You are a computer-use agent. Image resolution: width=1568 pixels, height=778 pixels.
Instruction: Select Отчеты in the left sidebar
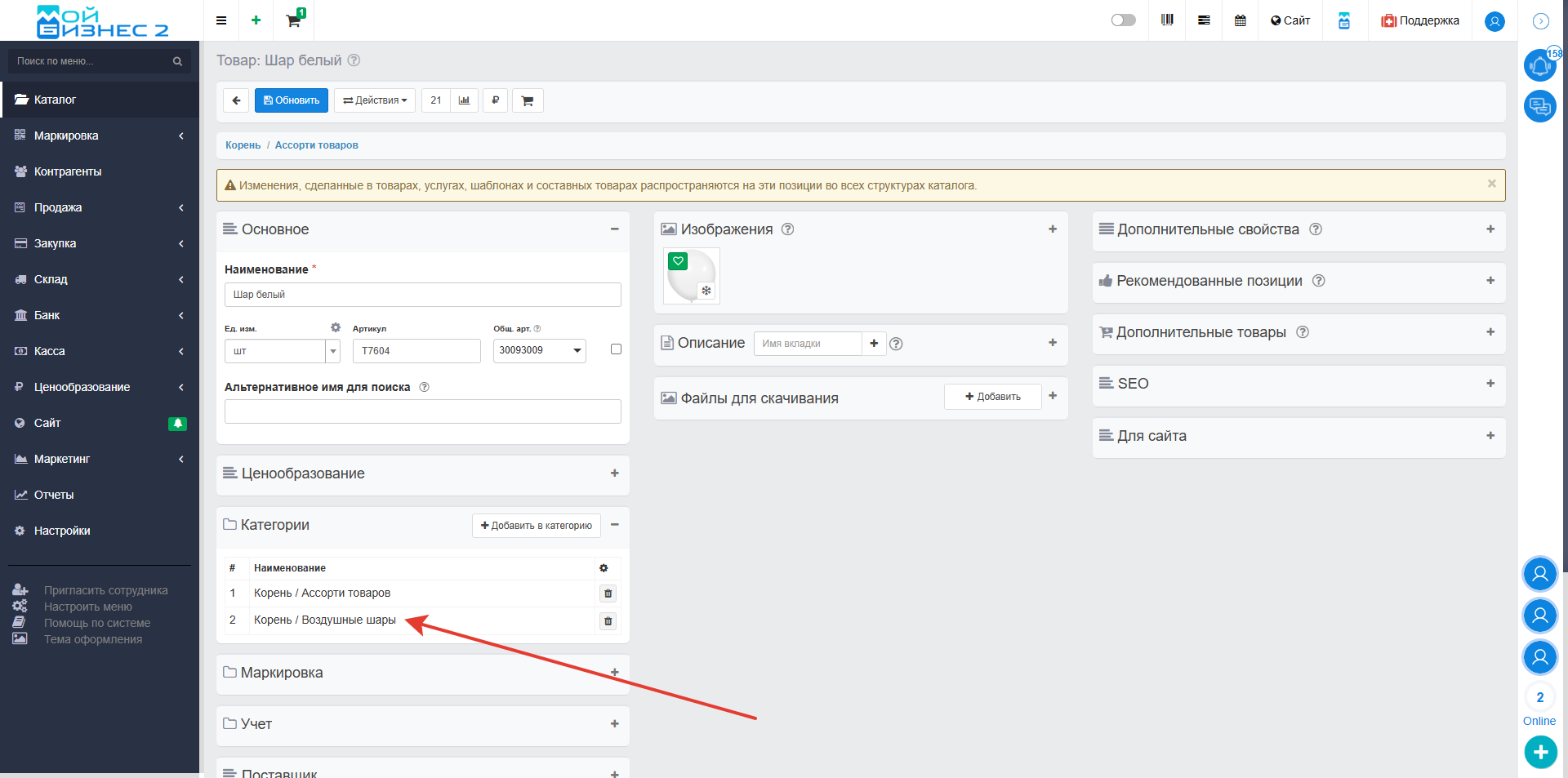pos(54,495)
